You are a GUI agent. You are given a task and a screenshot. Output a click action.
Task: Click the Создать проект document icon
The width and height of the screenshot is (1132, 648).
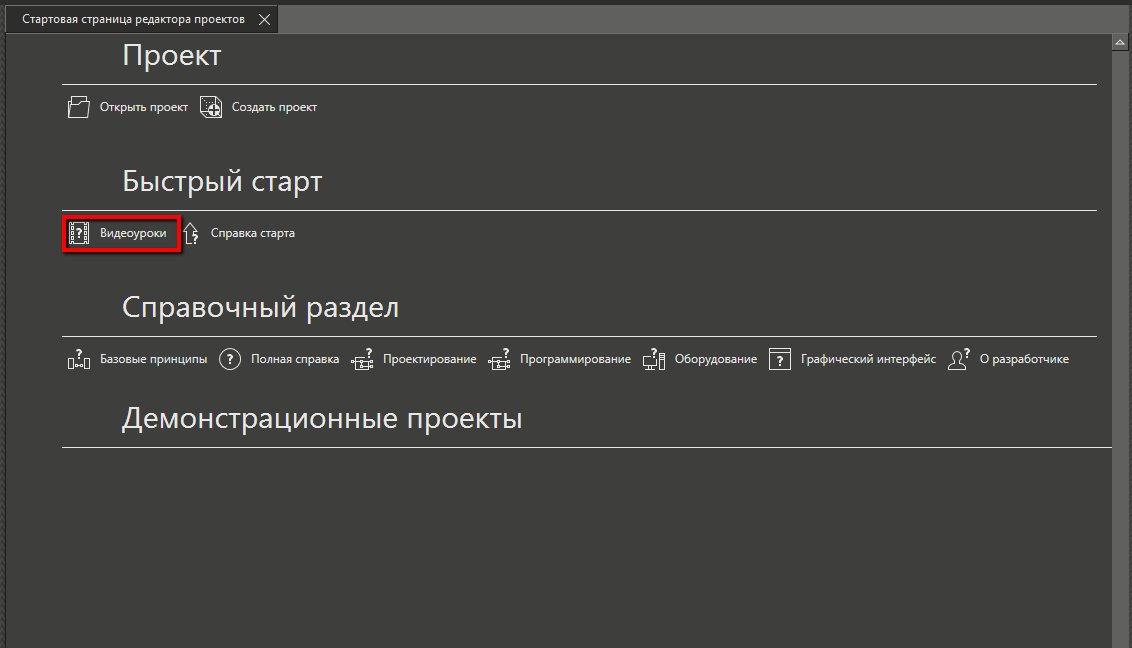tap(210, 106)
